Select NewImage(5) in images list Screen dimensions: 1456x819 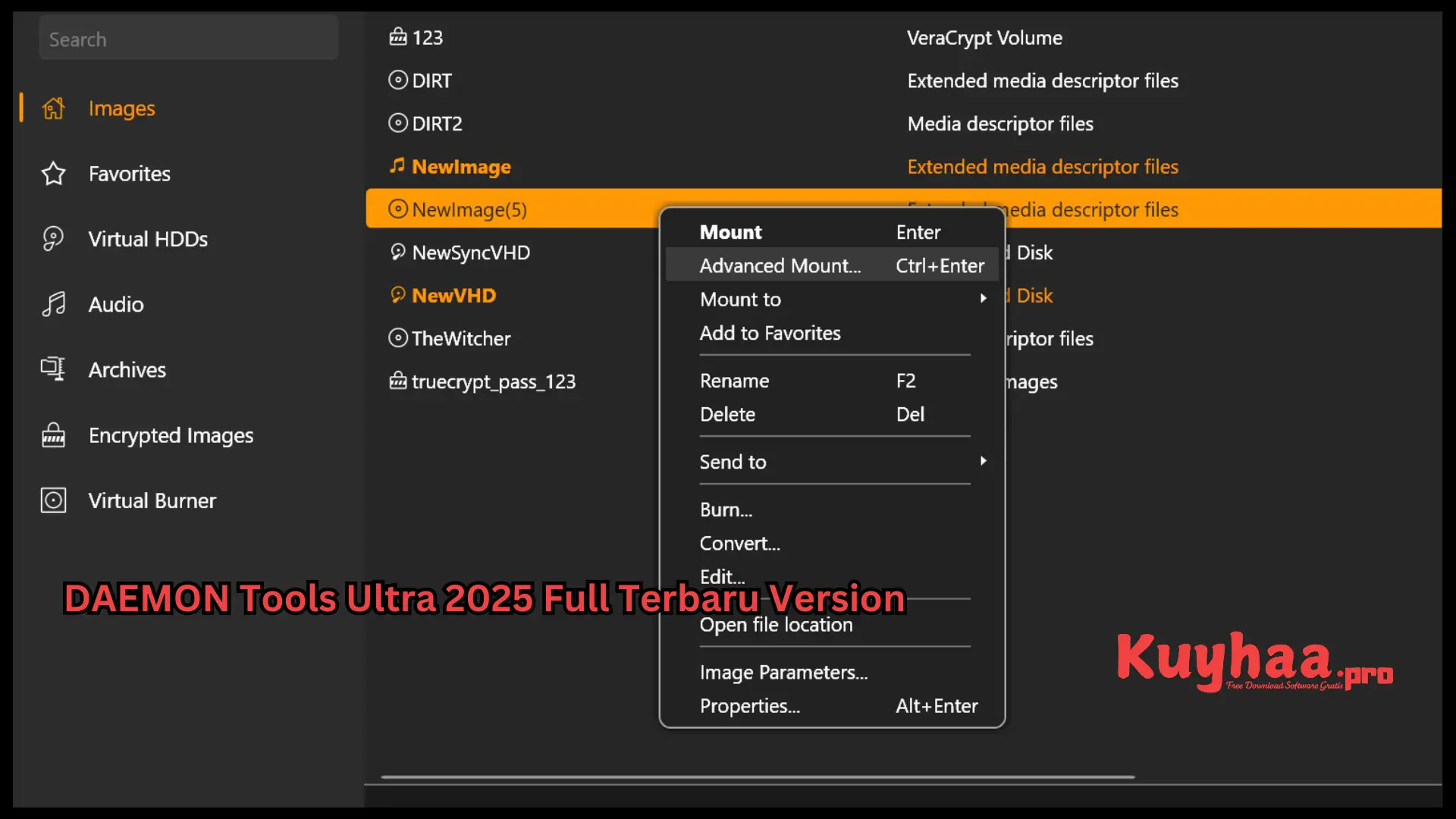pos(469,209)
